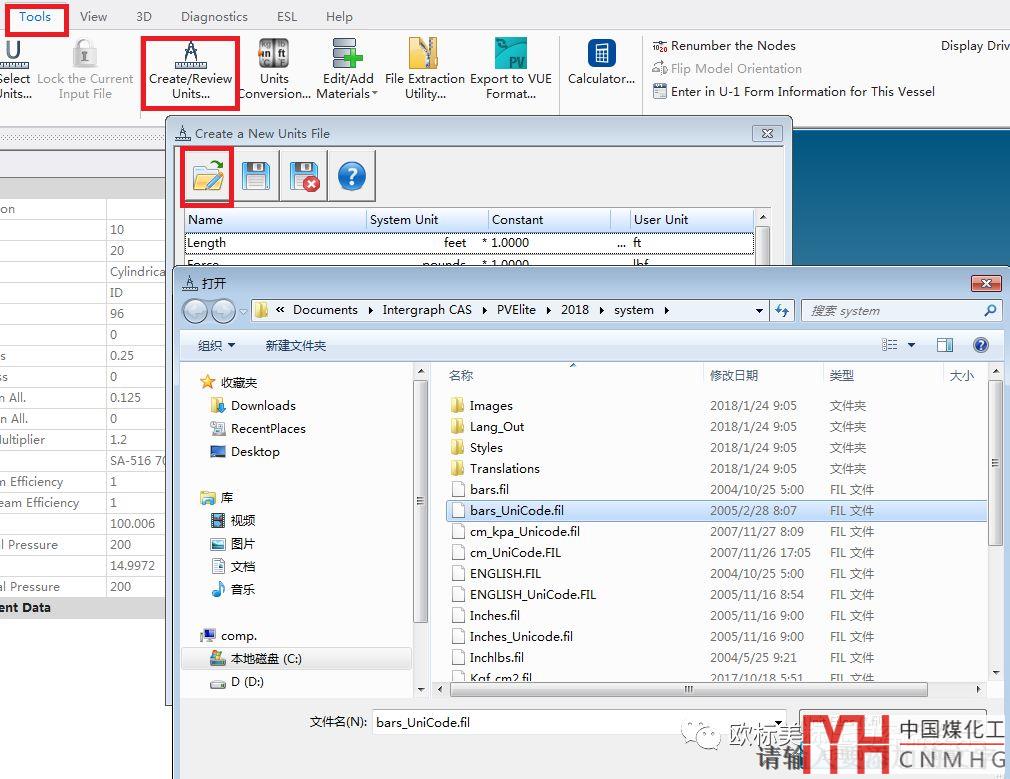Expand the 组织 organize menu
Image resolution: width=1010 pixels, height=779 pixels.
(x=216, y=345)
